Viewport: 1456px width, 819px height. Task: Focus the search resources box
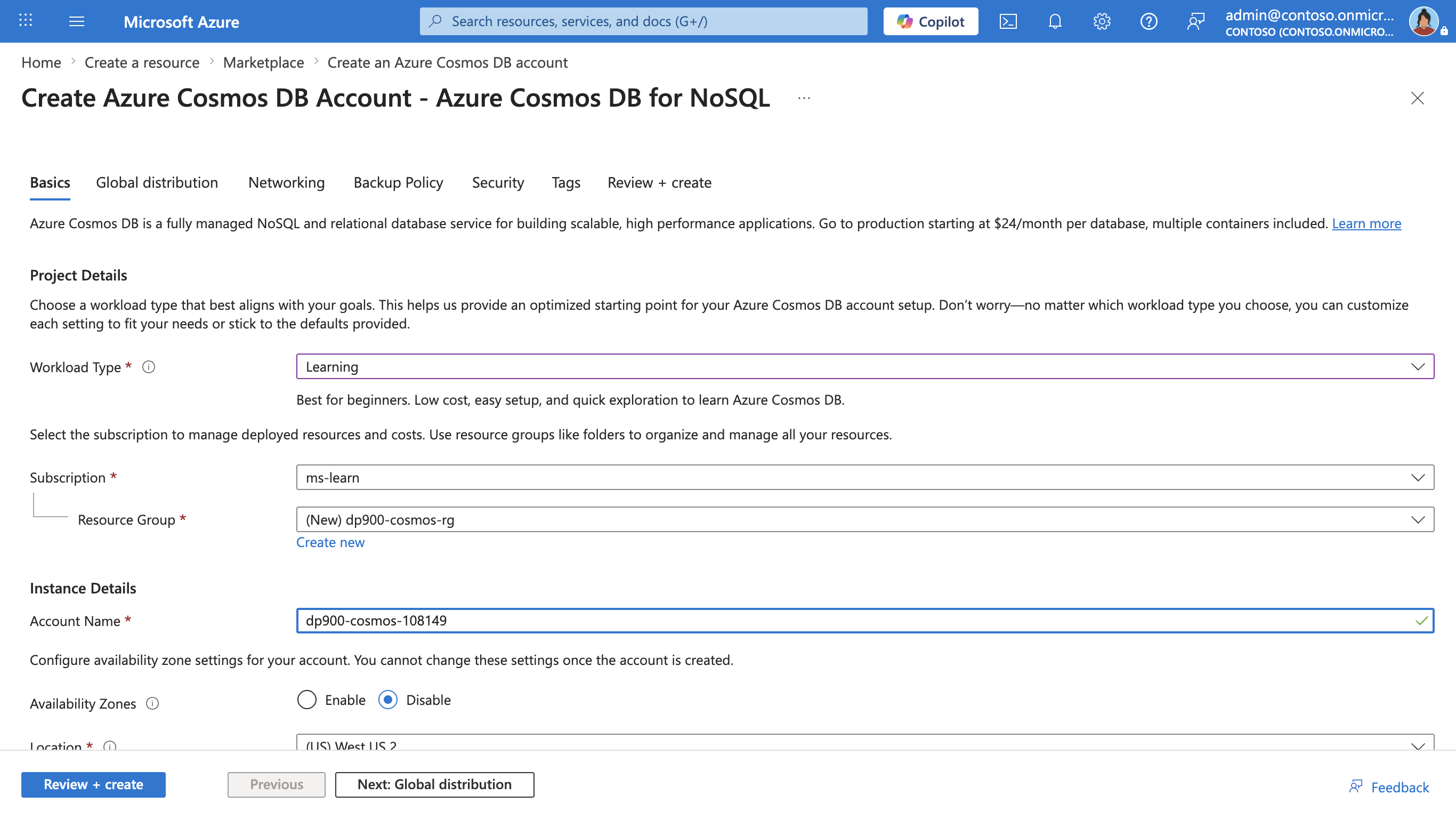[x=643, y=21]
